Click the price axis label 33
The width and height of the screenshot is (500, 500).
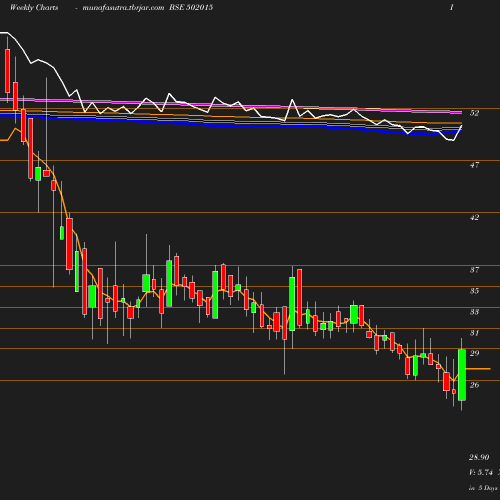pos(474,312)
